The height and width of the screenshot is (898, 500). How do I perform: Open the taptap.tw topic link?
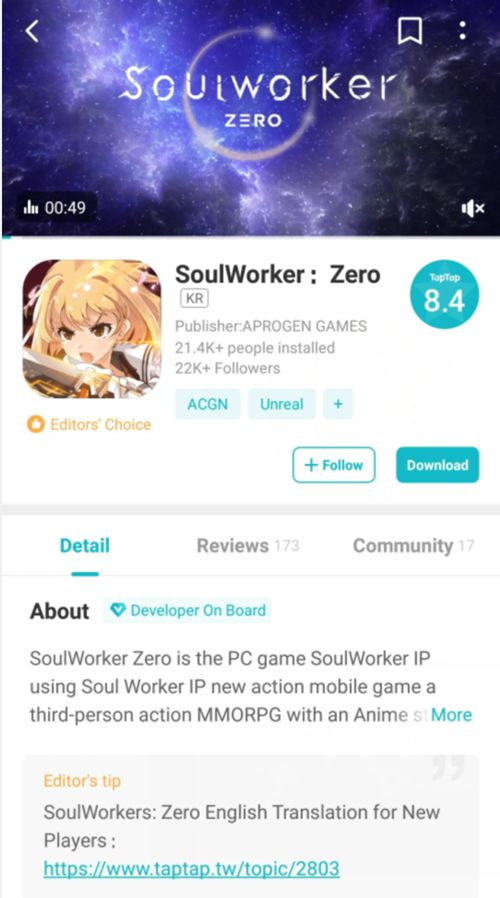point(191,869)
